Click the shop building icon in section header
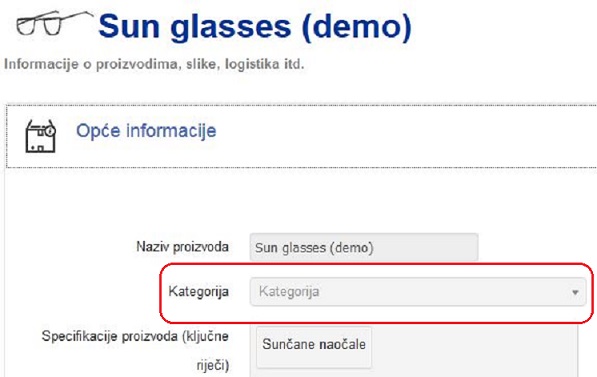This screenshot has height=377, width=597. [40, 136]
